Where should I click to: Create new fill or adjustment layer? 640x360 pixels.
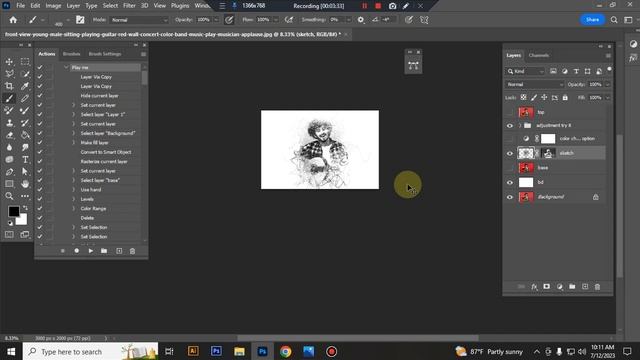(560, 287)
